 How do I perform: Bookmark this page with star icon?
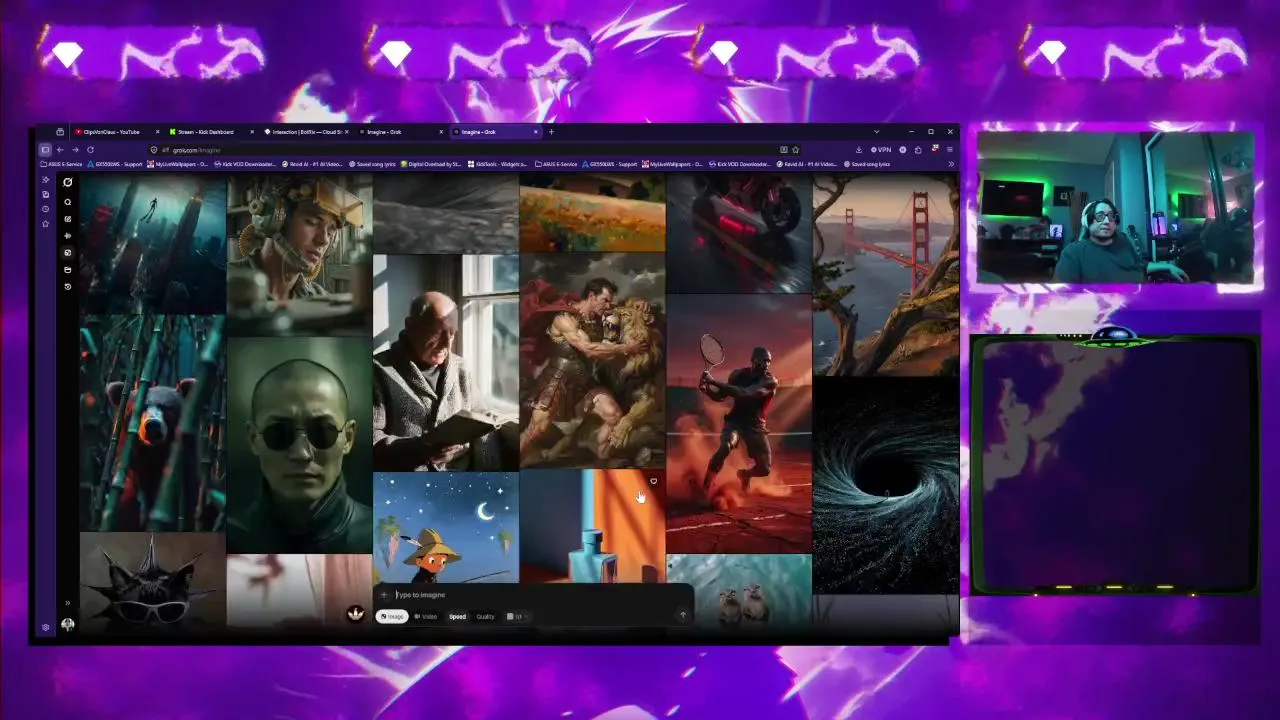(795, 150)
